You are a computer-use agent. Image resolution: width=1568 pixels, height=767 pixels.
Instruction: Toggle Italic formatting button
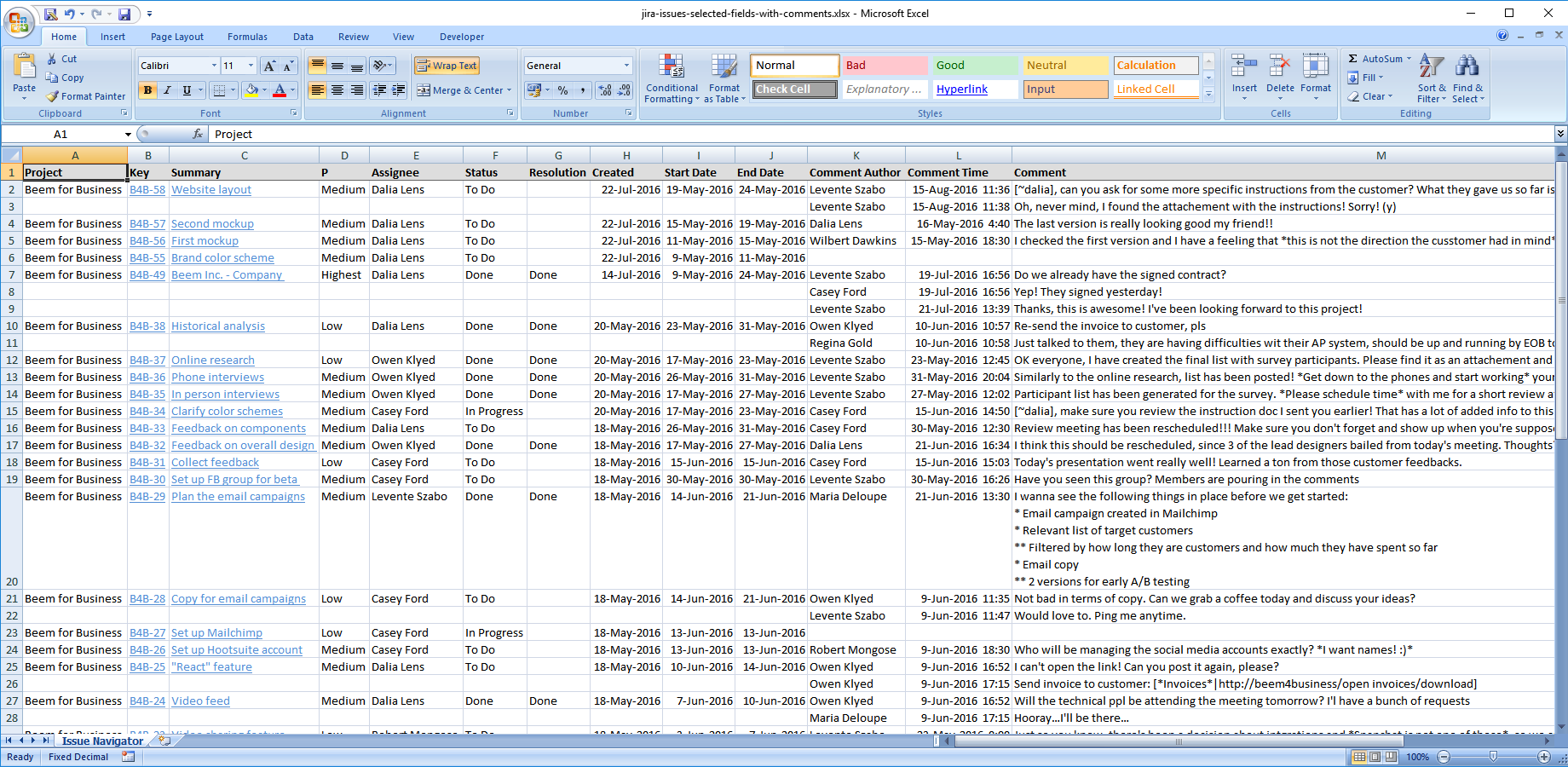(167, 90)
